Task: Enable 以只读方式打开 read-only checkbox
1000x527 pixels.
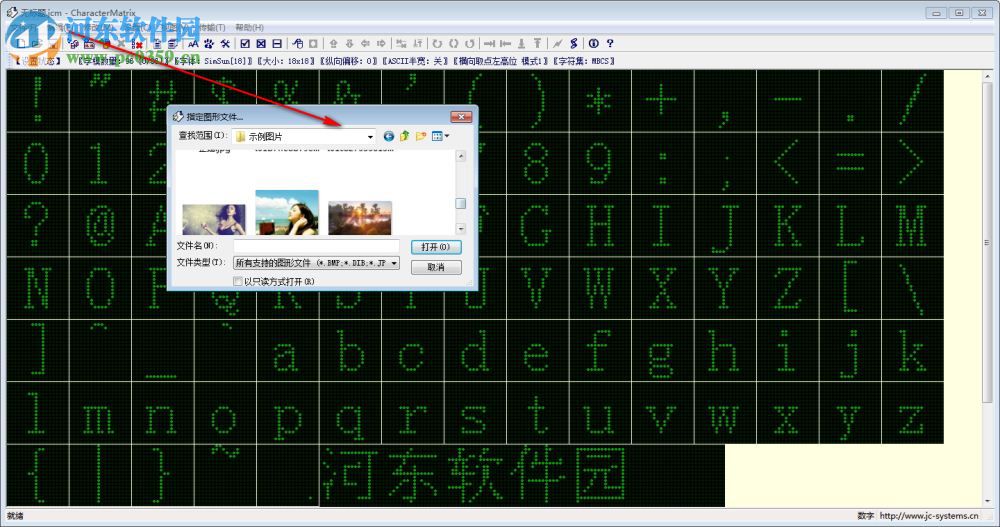Action: [237, 281]
